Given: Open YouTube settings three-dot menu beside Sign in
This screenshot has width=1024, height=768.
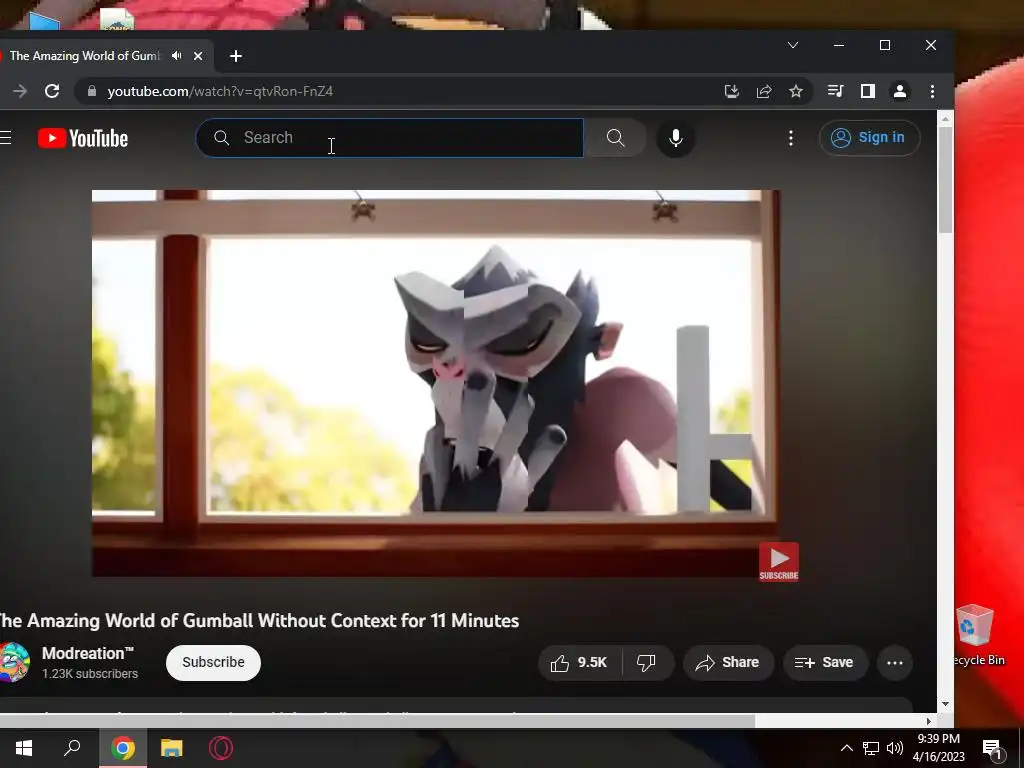Looking at the screenshot, I should point(791,138).
